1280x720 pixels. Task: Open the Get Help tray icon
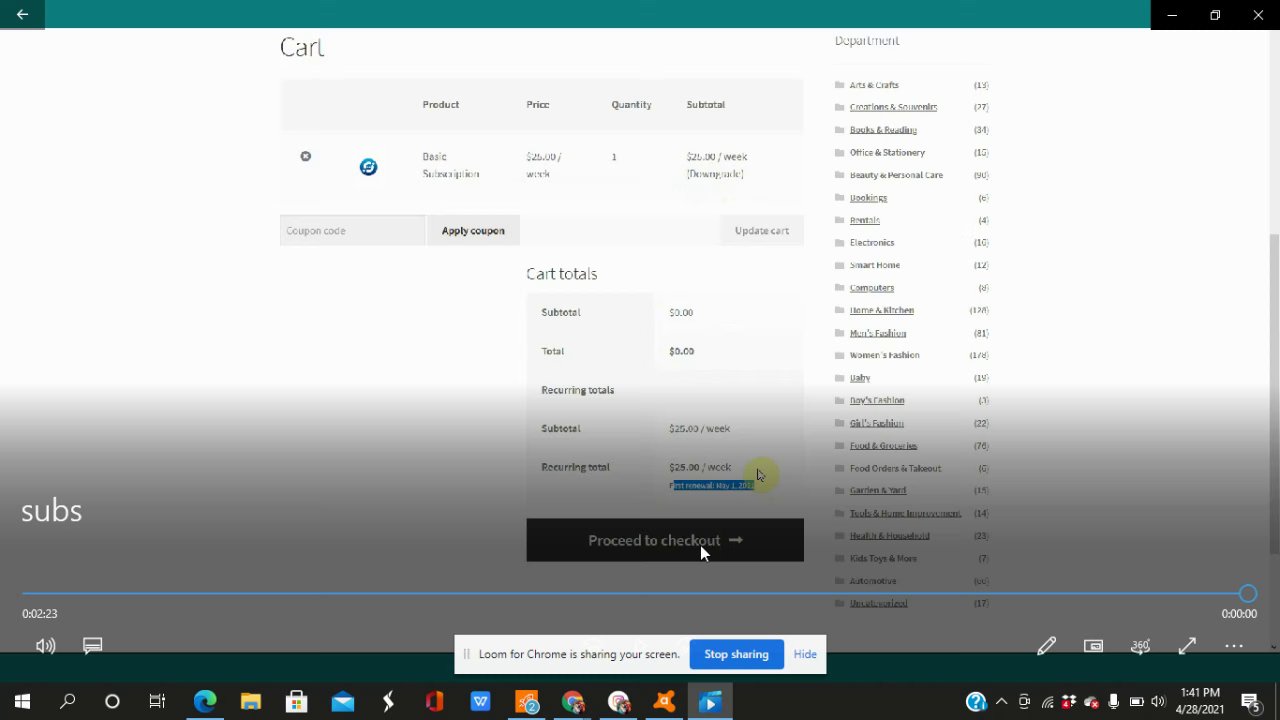click(x=976, y=702)
